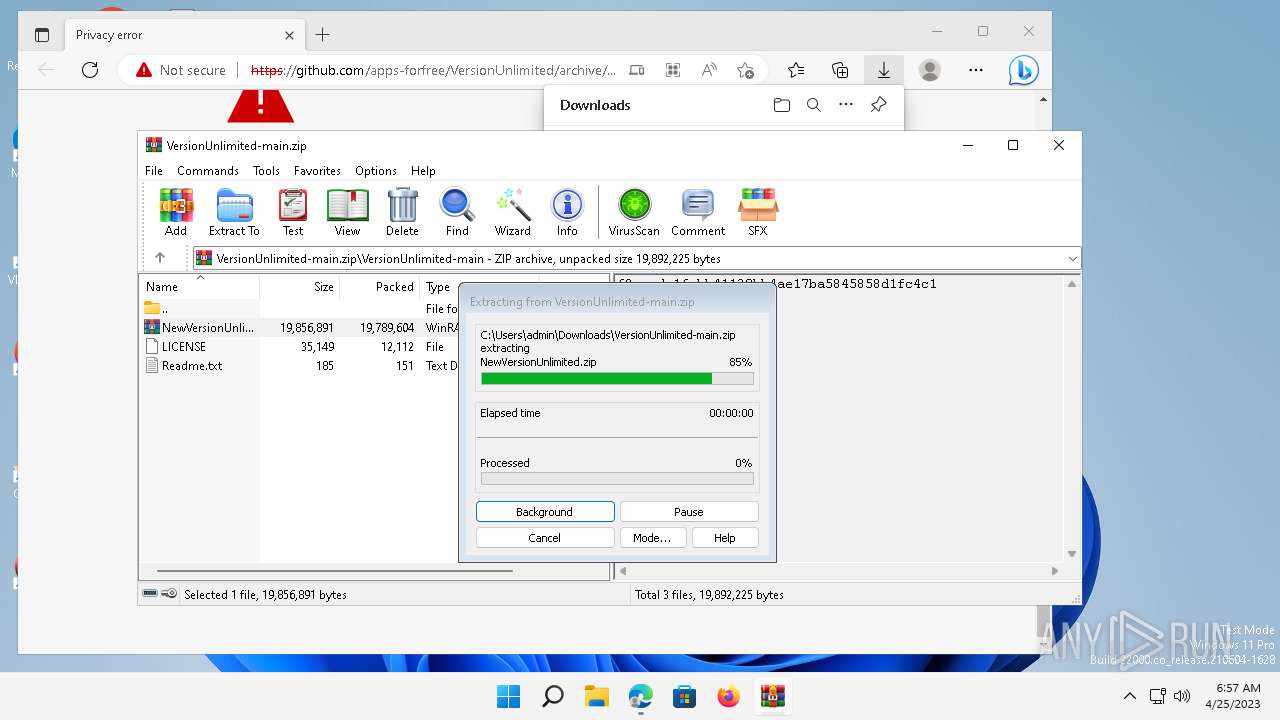The height and width of the screenshot is (720, 1280).
Task: Sort file list by Name column
Action: coord(199,287)
